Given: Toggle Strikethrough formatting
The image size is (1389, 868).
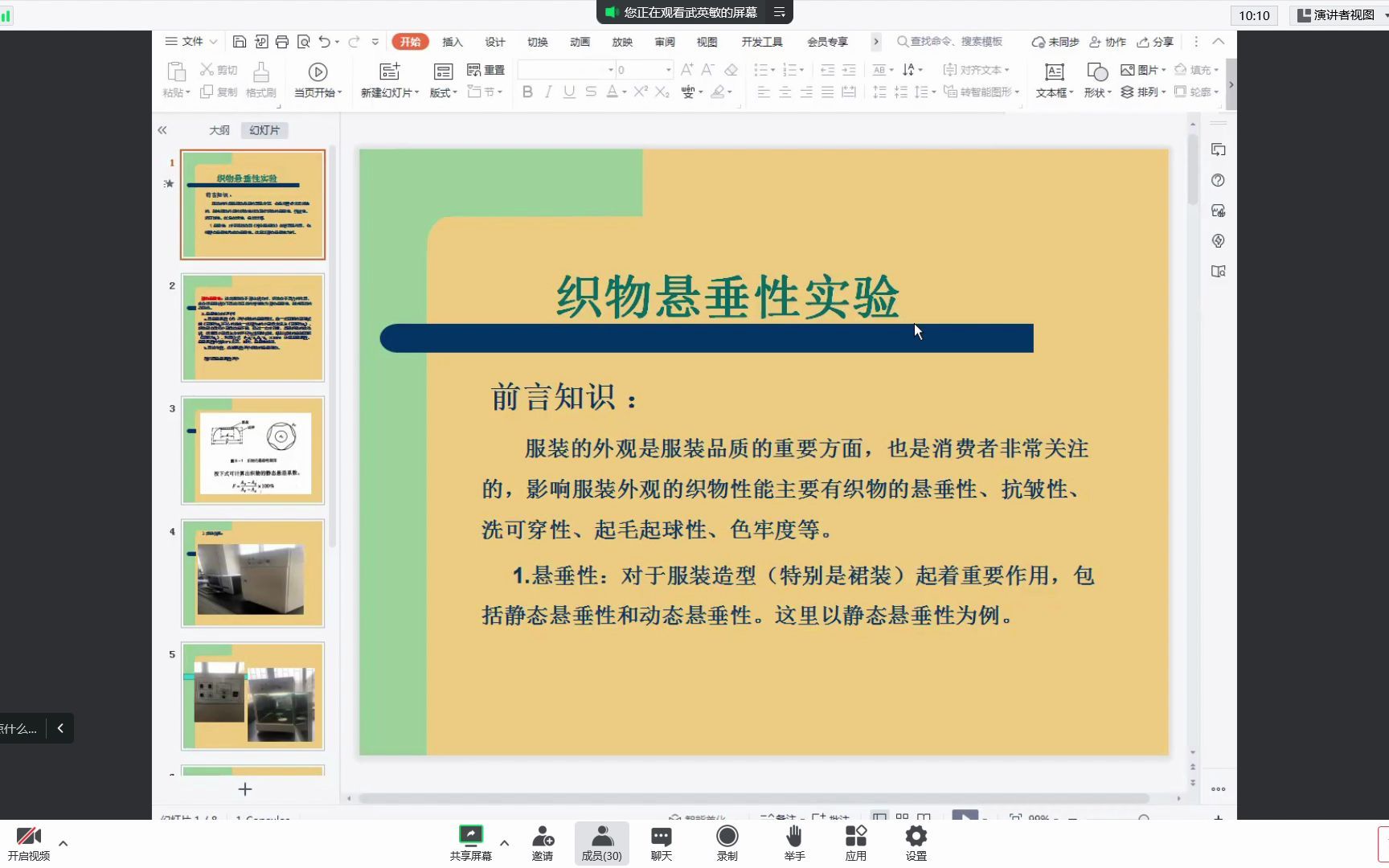Looking at the screenshot, I should pyautogui.click(x=591, y=92).
